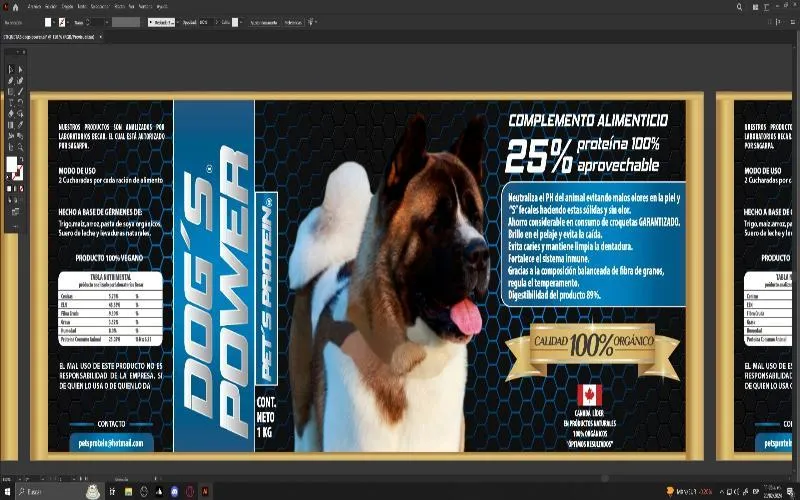Set paint mode to Color
Viewport: 800px width, 500px height.
pyautogui.click(x=9, y=189)
